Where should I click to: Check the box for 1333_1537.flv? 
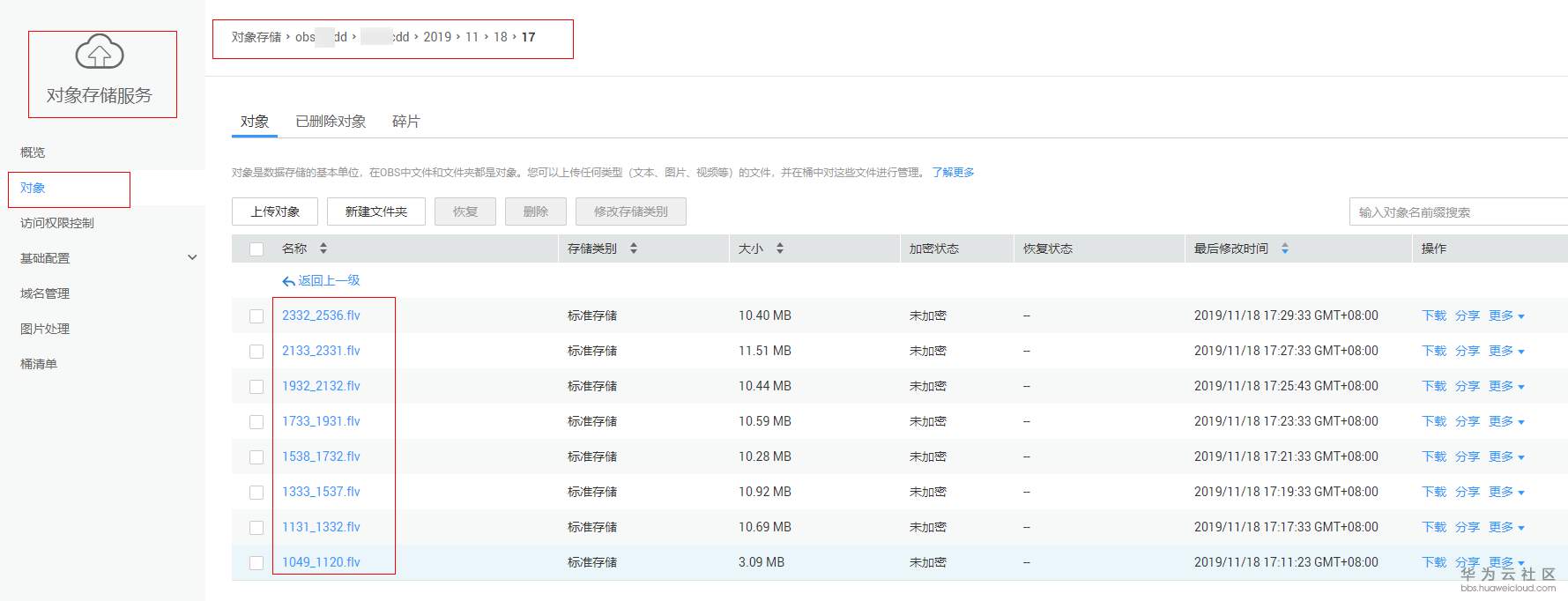coord(256,493)
